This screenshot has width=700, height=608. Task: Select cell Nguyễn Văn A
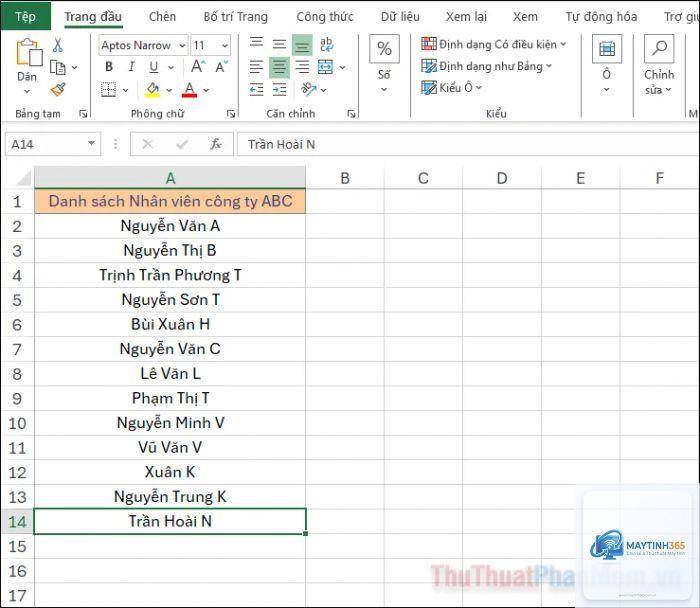click(x=170, y=226)
